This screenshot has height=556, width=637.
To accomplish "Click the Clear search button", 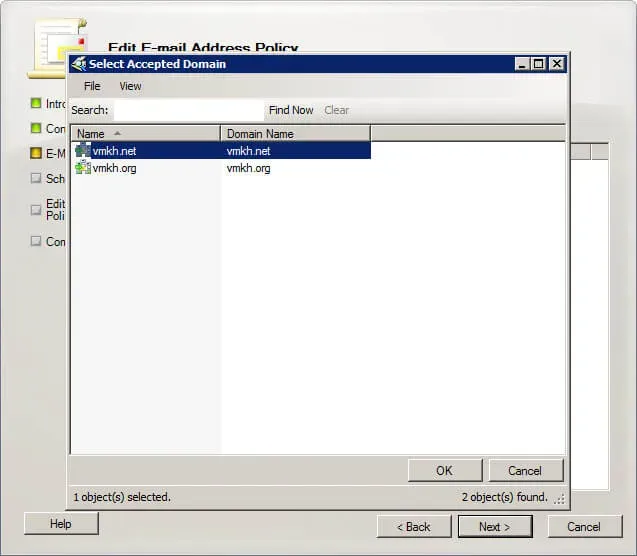I will point(337,110).
